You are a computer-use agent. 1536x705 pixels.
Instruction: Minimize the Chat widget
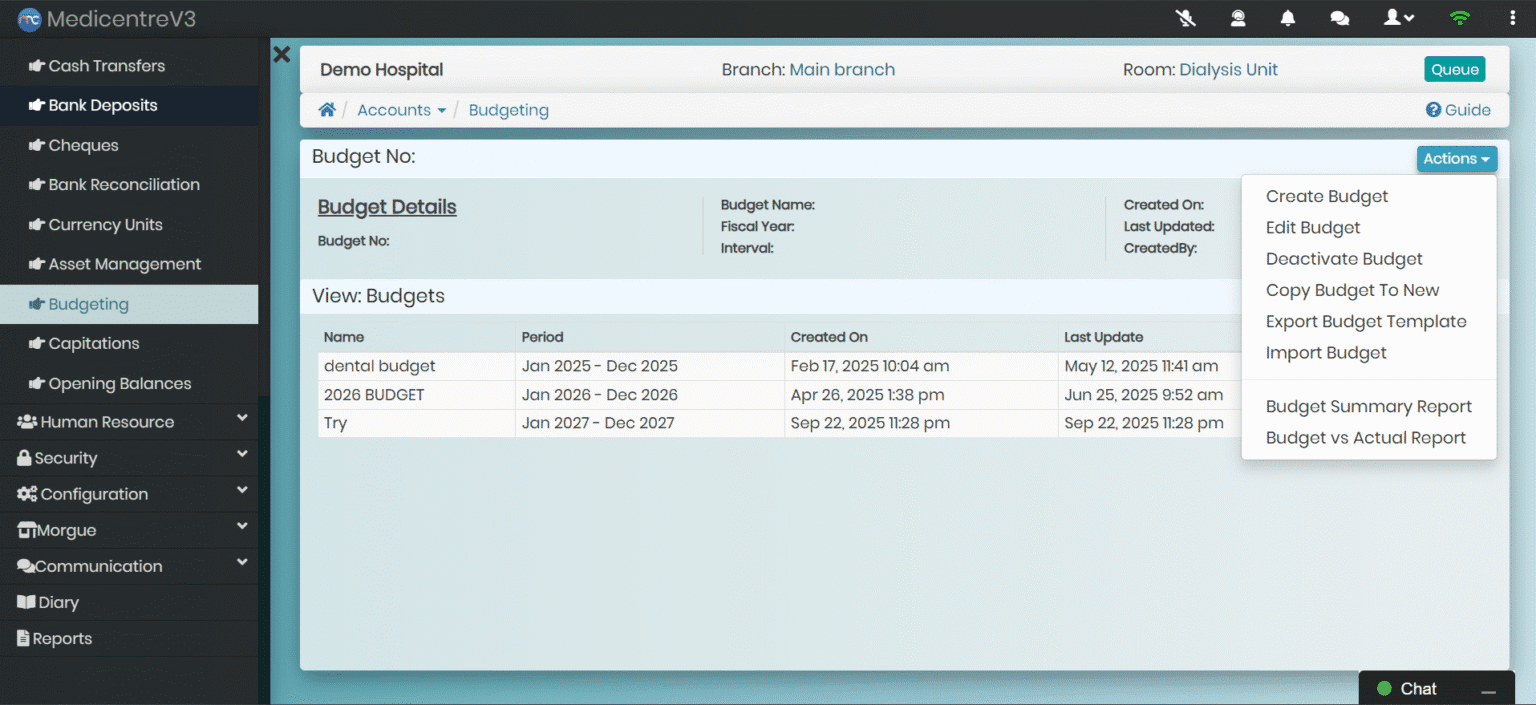pyautogui.click(x=1488, y=690)
